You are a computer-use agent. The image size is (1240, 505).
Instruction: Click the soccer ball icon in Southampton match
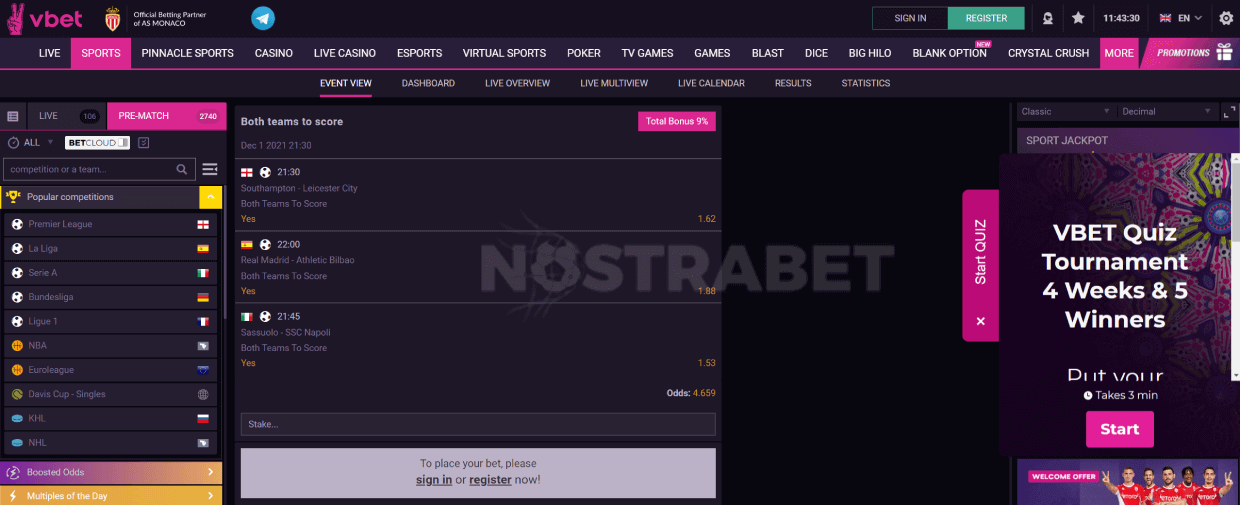265,172
